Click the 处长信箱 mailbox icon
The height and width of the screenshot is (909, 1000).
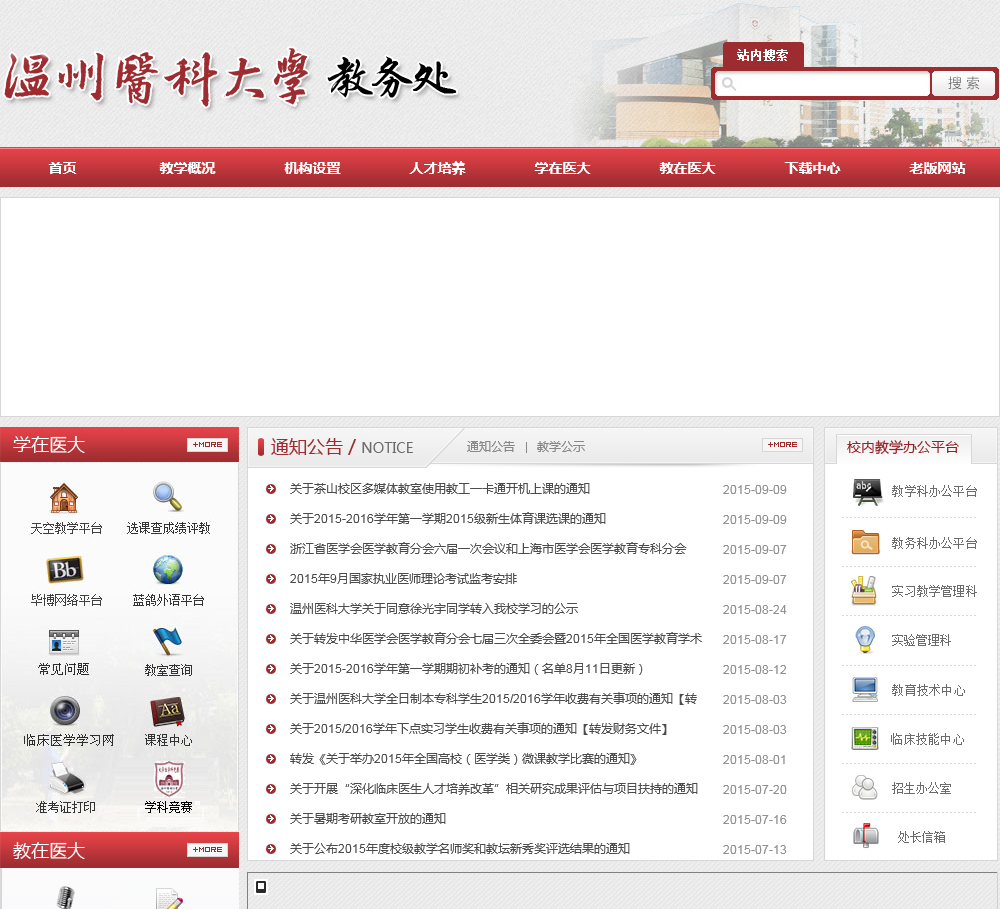(865, 836)
